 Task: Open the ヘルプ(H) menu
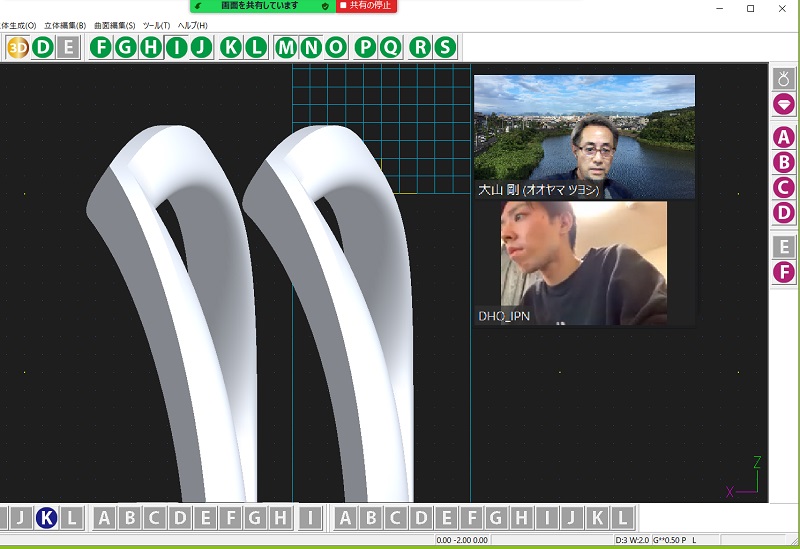192,25
